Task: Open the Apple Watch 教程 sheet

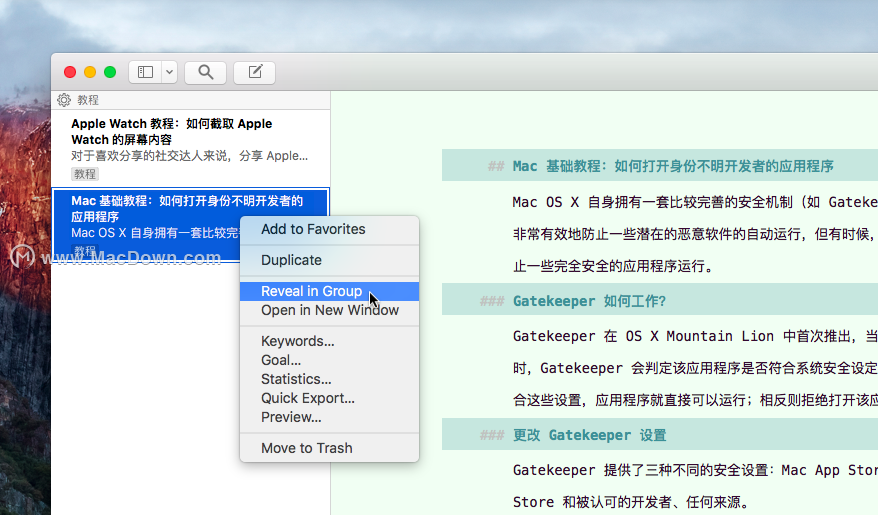Action: [190, 148]
